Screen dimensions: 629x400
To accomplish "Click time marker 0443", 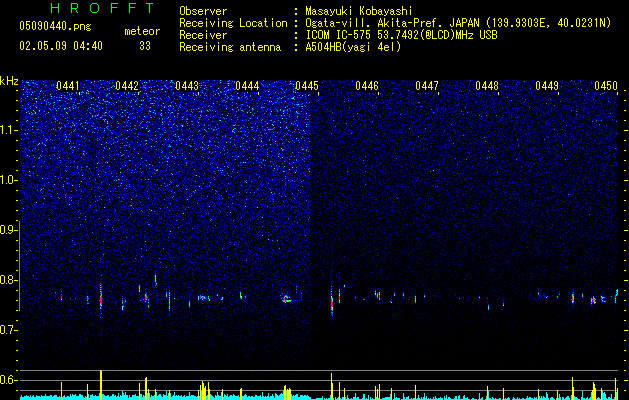I will [x=187, y=86].
